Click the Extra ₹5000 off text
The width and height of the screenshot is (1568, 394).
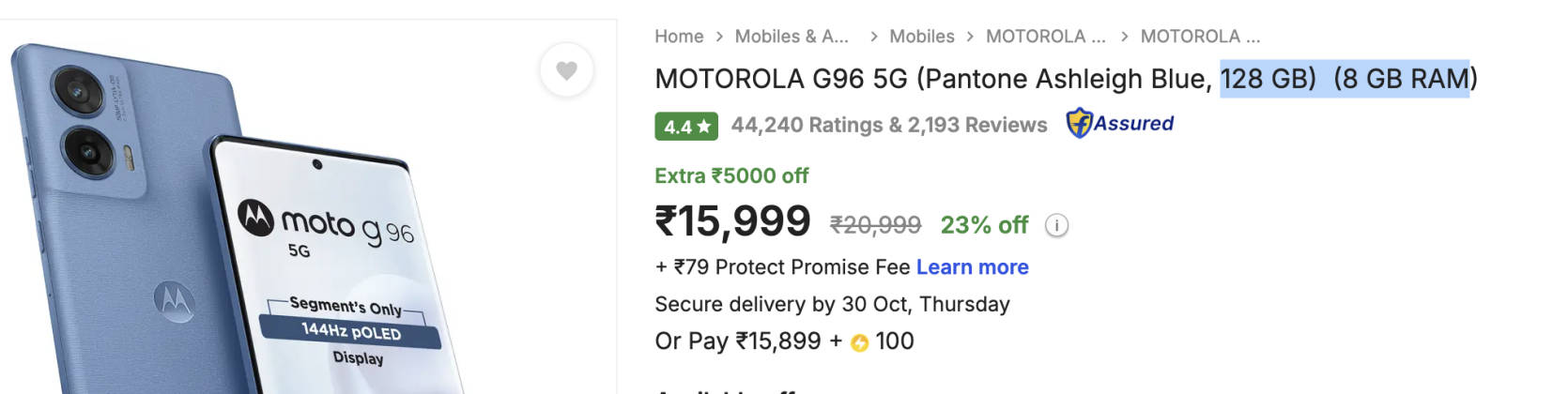[730, 175]
